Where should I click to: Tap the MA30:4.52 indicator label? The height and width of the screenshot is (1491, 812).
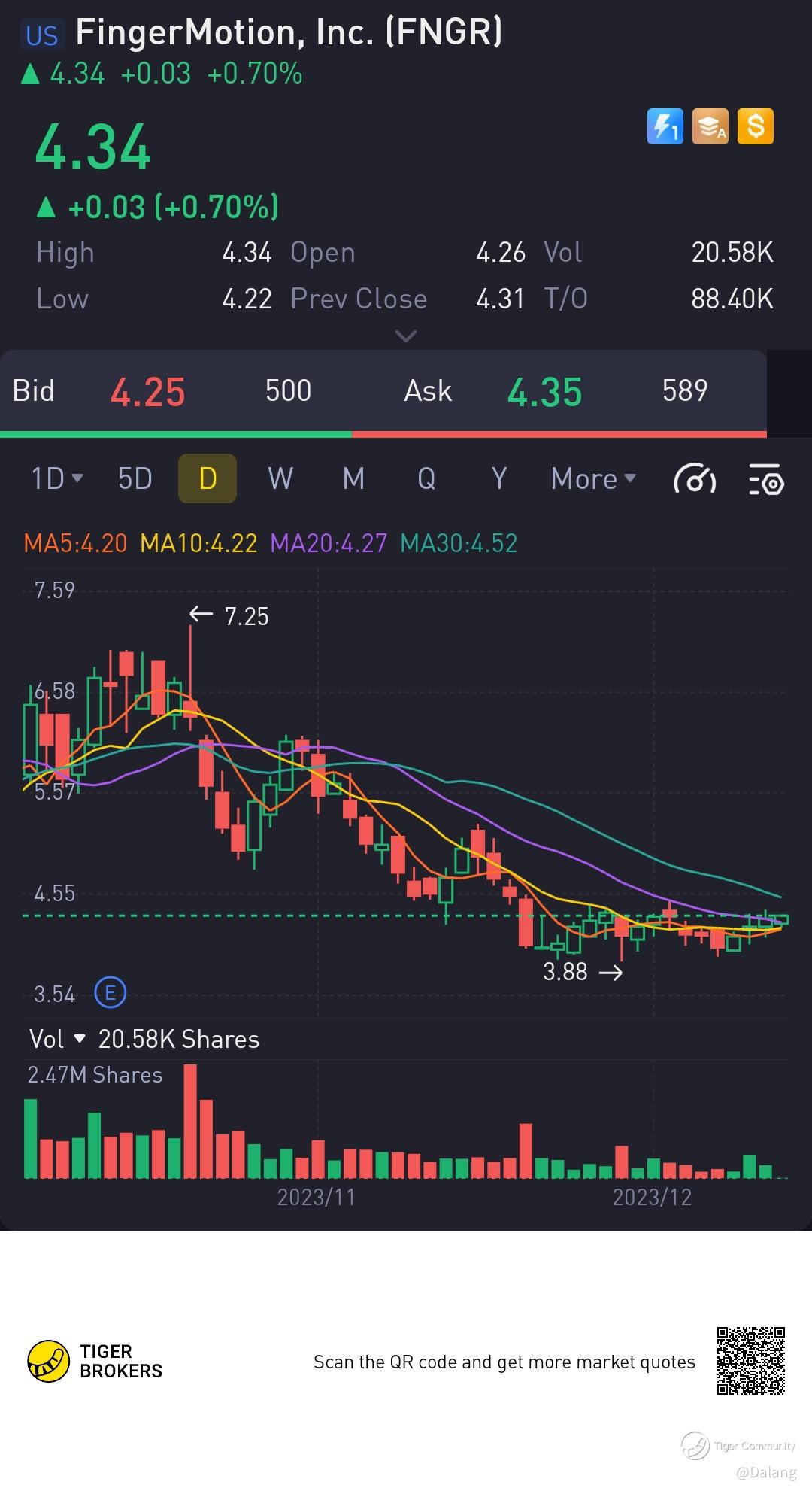[x=459, y=543]
